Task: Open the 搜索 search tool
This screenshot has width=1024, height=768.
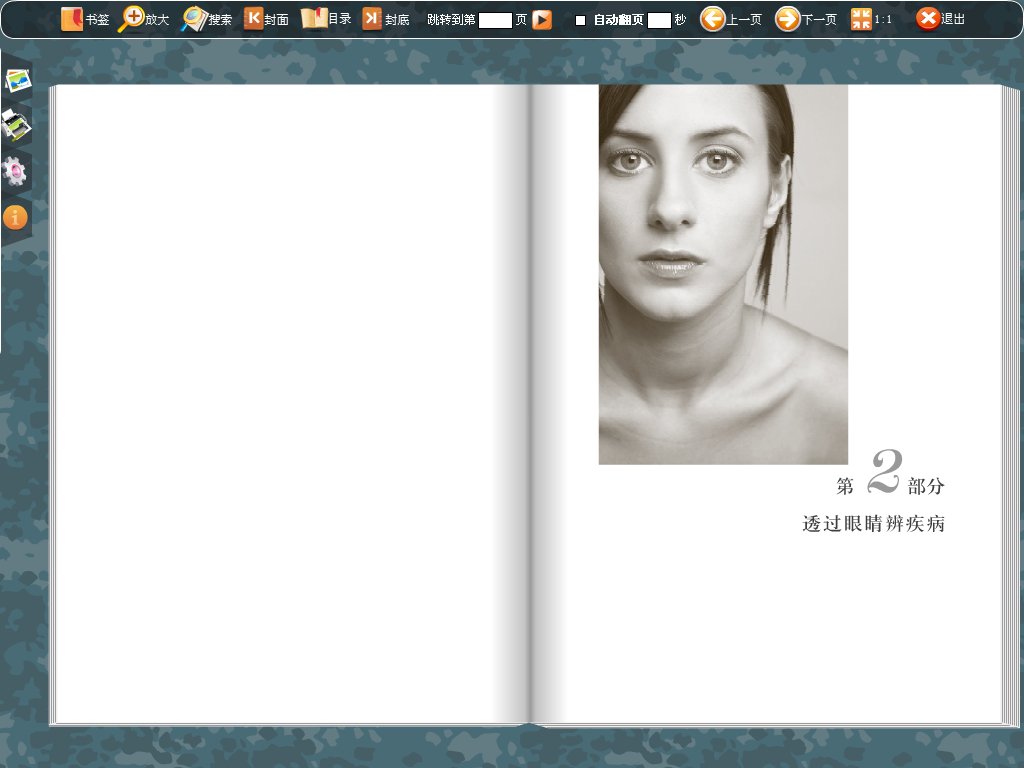Action: pyautogui.click(x=206, y=19)
